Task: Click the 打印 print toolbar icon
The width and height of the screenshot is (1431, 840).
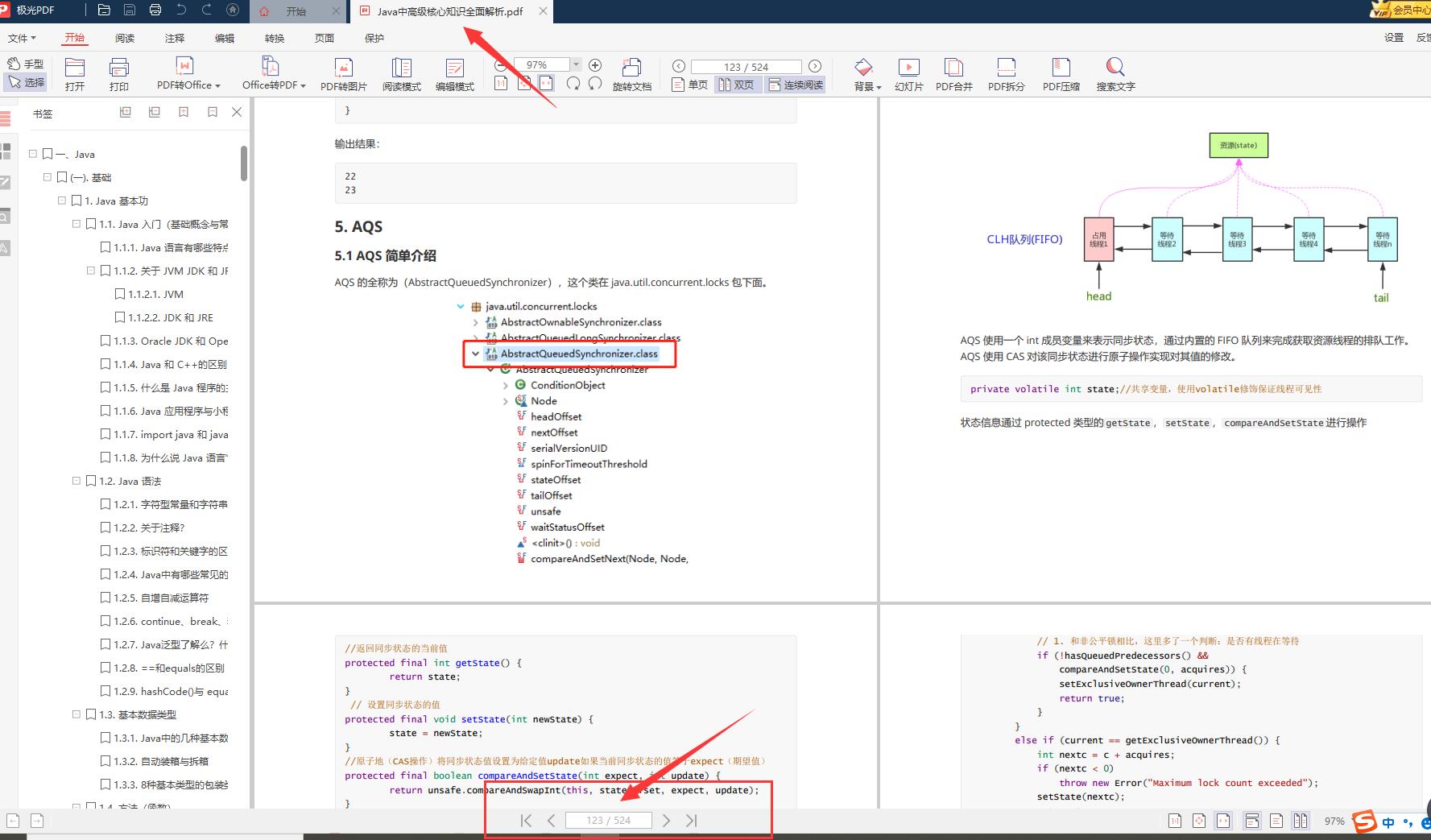Action: click(119, 74)
